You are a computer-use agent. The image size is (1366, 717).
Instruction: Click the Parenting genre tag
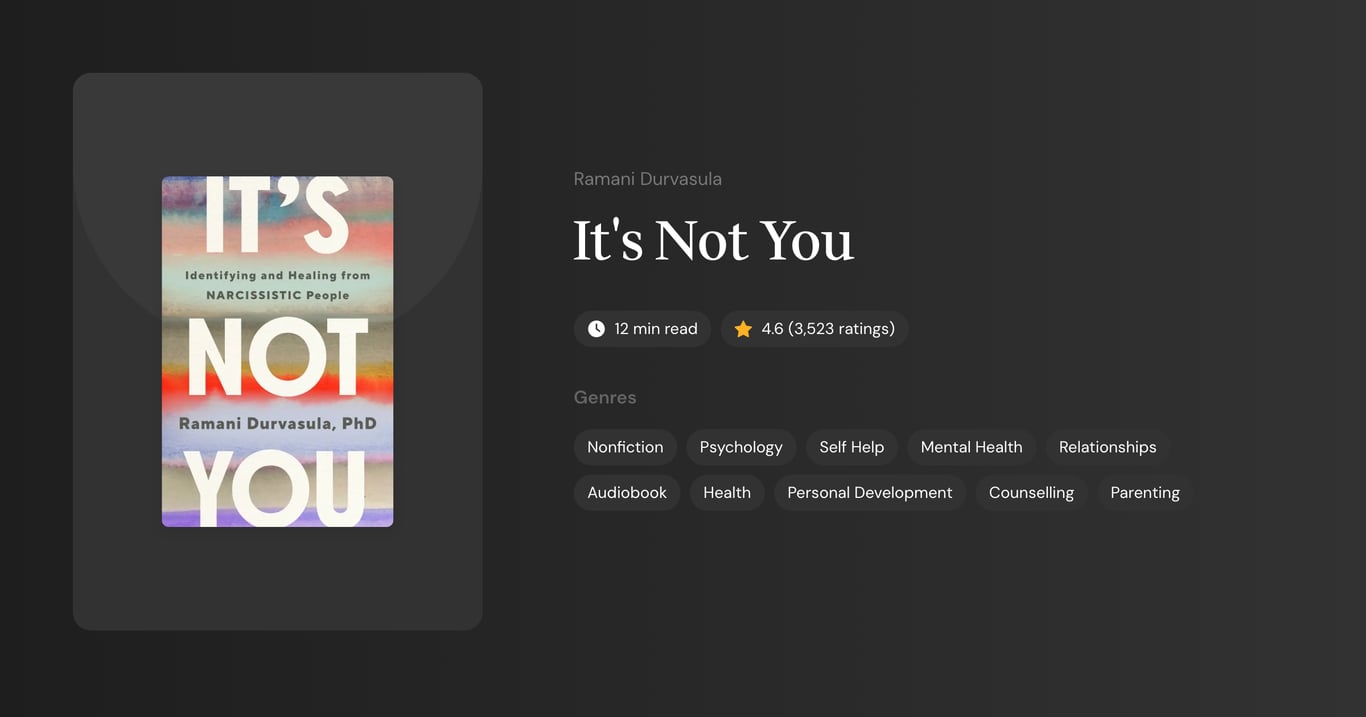click(1144, 492)
